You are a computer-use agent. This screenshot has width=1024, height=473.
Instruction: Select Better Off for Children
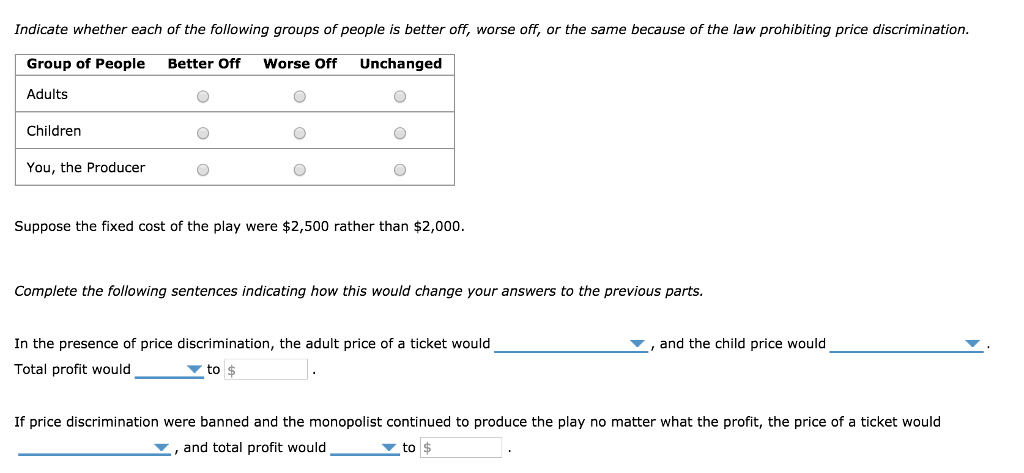(x=203, y=133)
